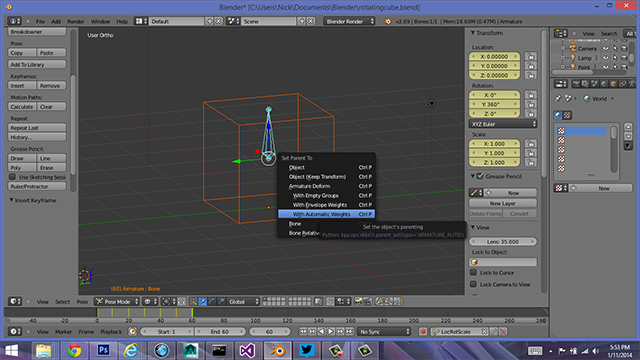
Task: Lock the Z scale with padlock
Action: (x=531, y=162)
